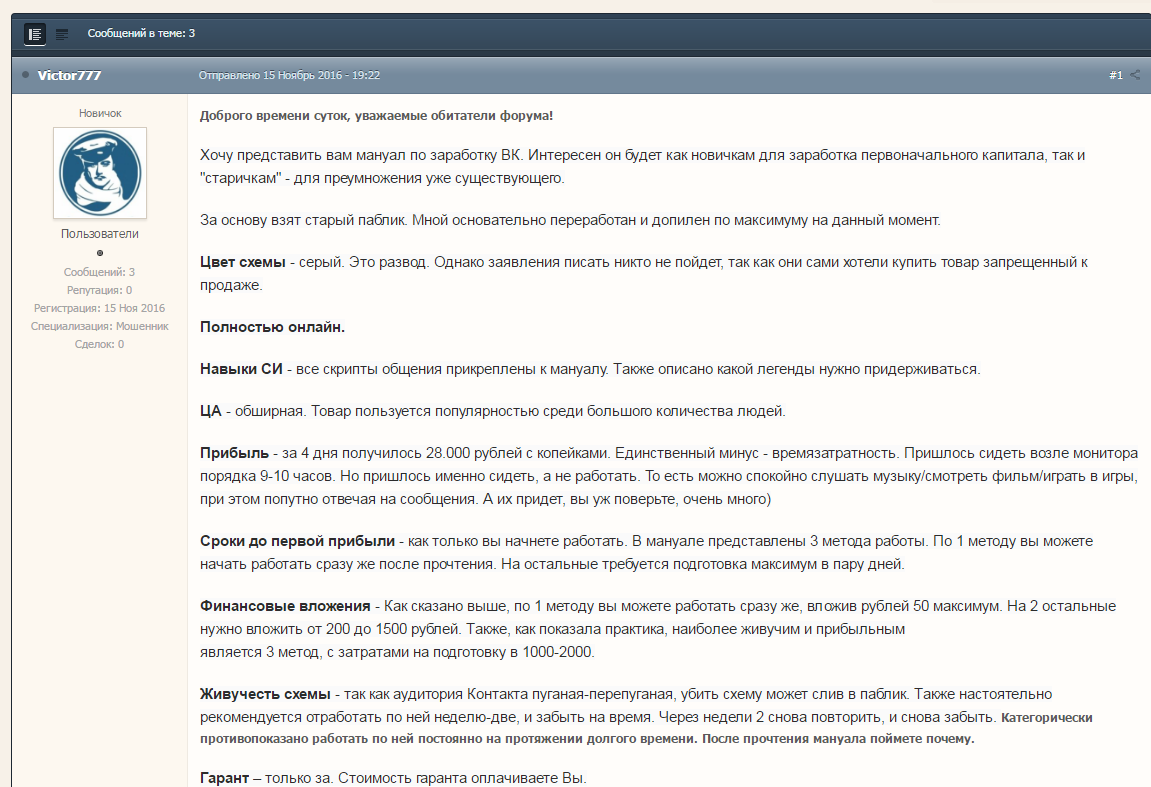The image size is (1151, 787).
Task: Switch to outline topic view icon
Action: coord(62,34)
